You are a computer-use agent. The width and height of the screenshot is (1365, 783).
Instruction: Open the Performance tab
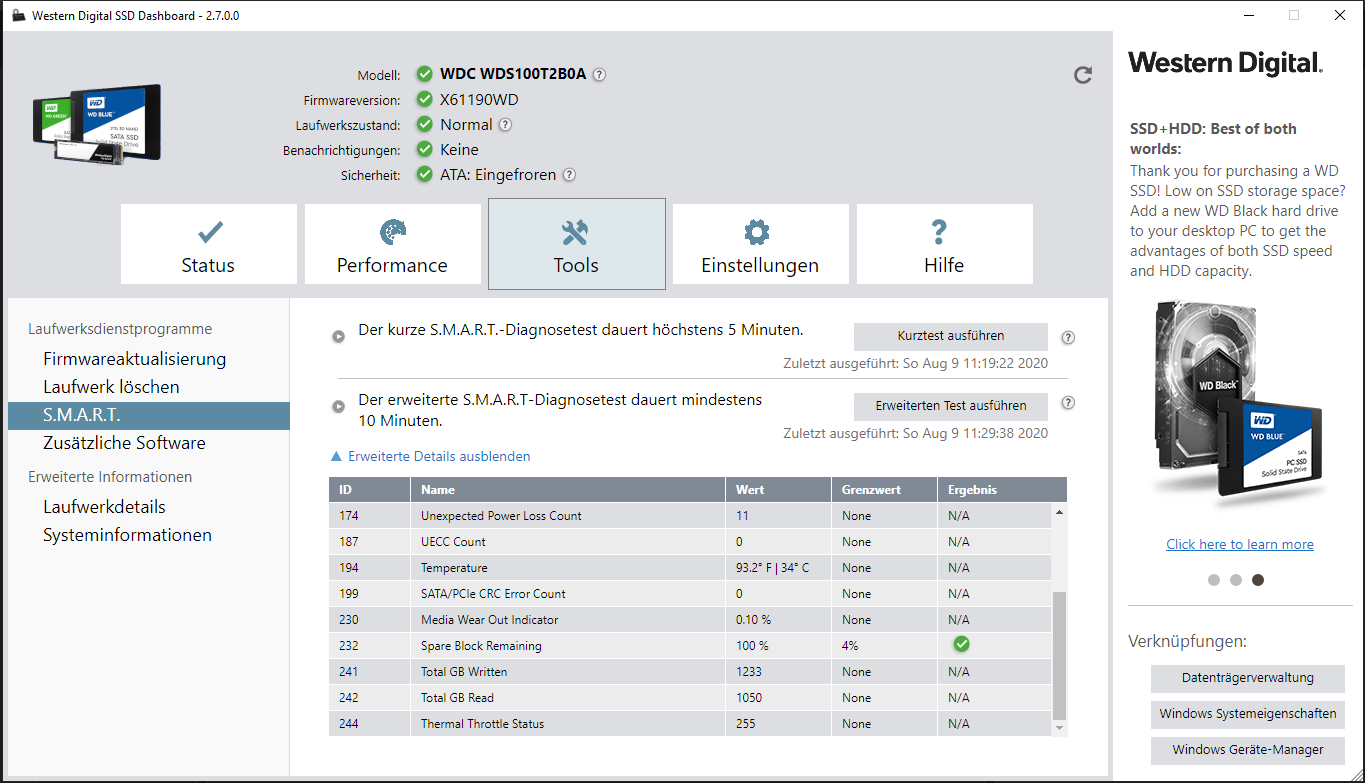tap(392, 245)
